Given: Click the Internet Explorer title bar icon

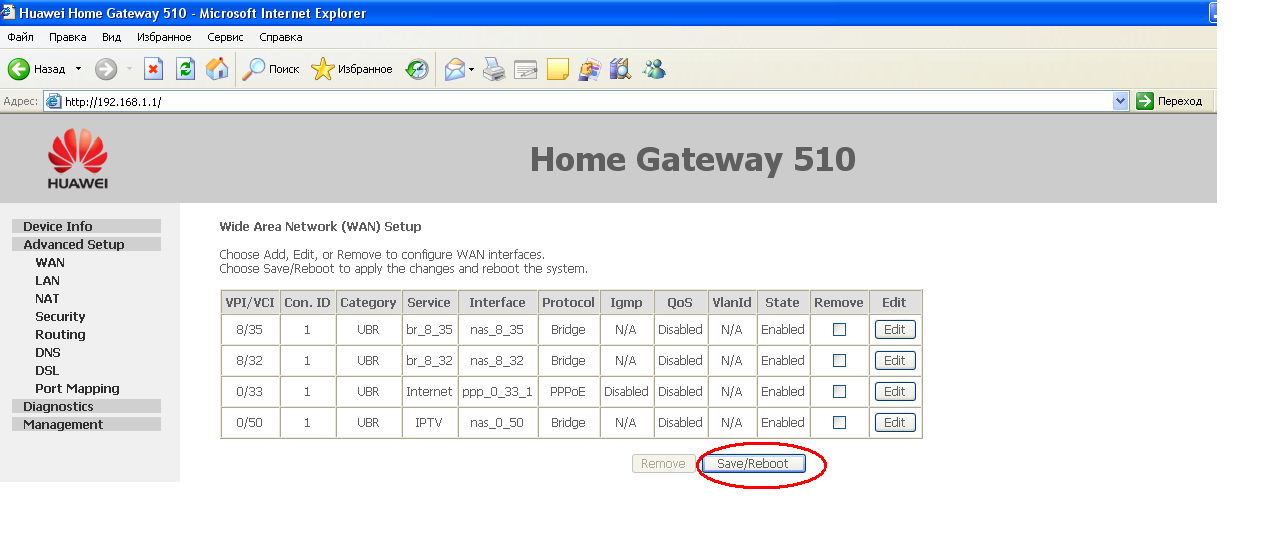Looking at the screenshot, I should [10, 13].
